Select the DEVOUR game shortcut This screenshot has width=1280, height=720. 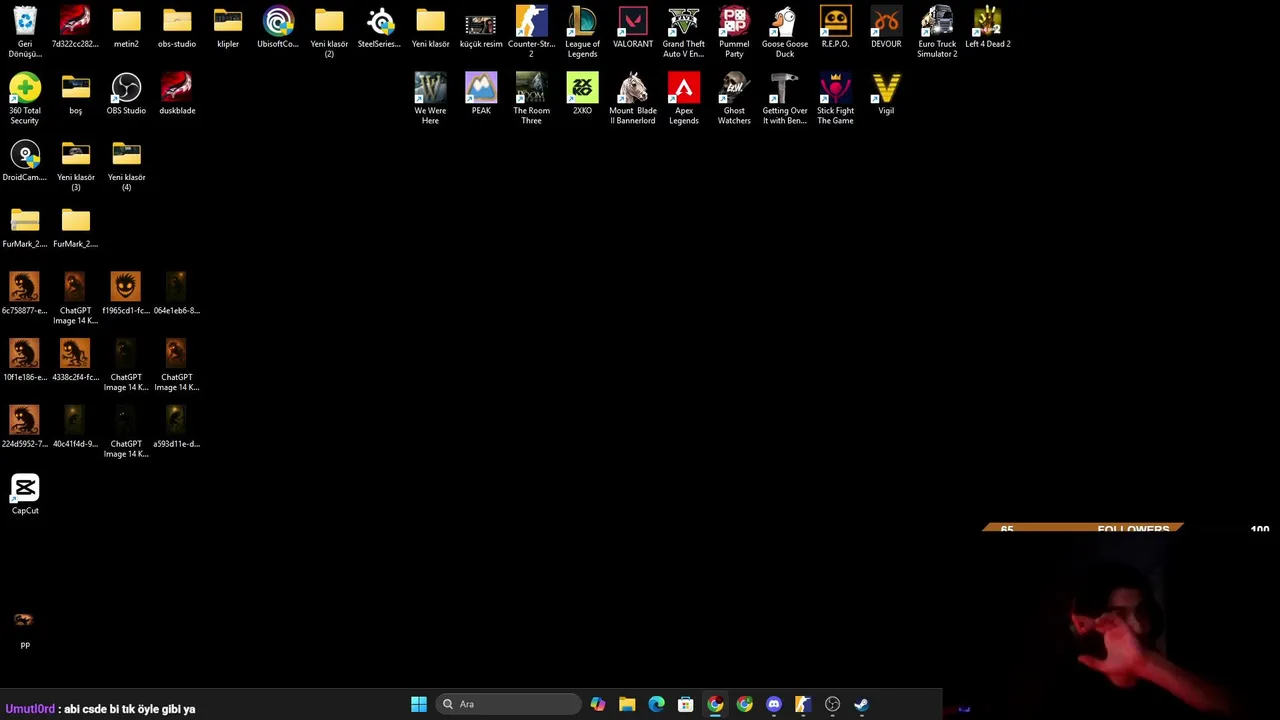886,28
